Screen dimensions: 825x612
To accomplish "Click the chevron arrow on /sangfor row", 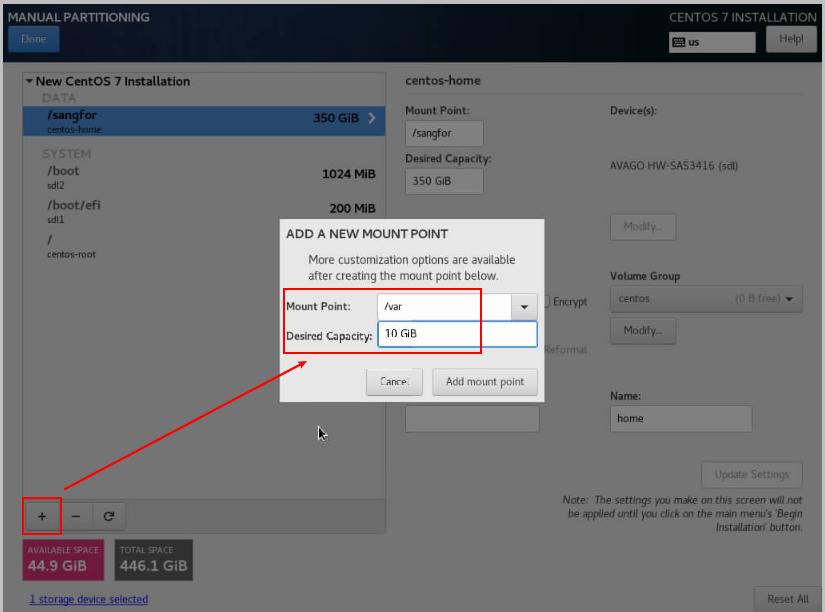I will [x=372, y=118].
